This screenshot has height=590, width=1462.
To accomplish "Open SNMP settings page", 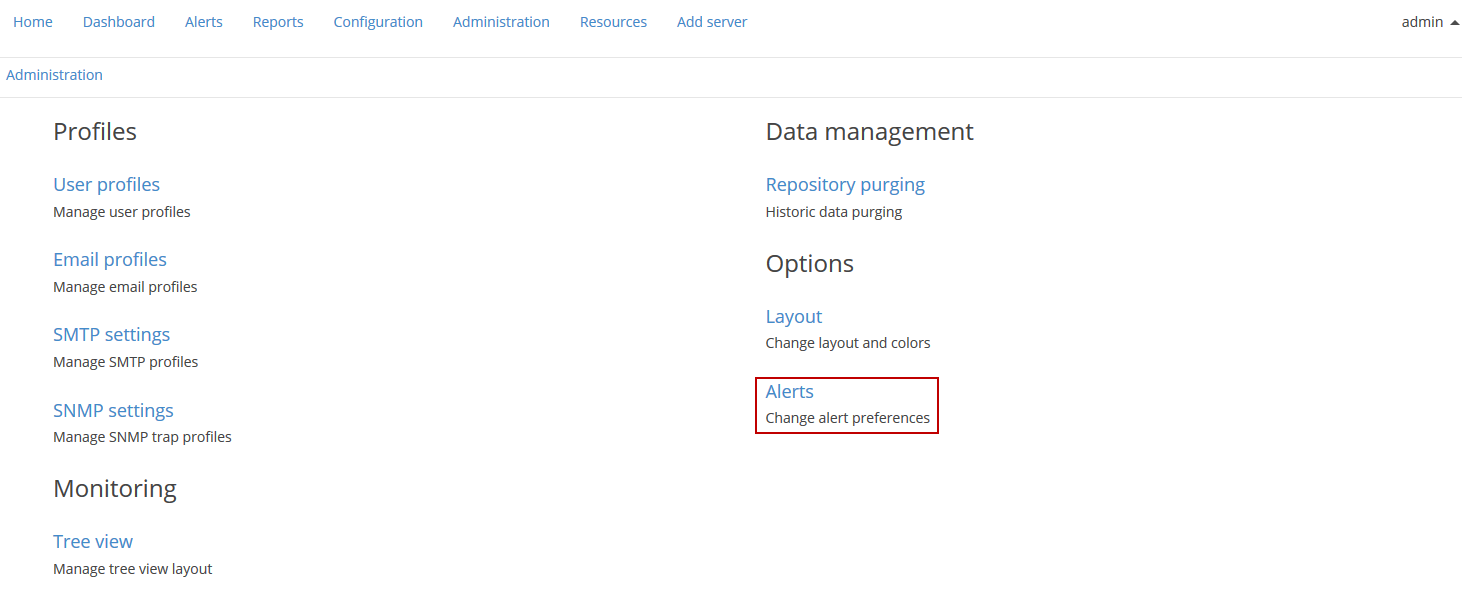I will (x=113, y=411).
